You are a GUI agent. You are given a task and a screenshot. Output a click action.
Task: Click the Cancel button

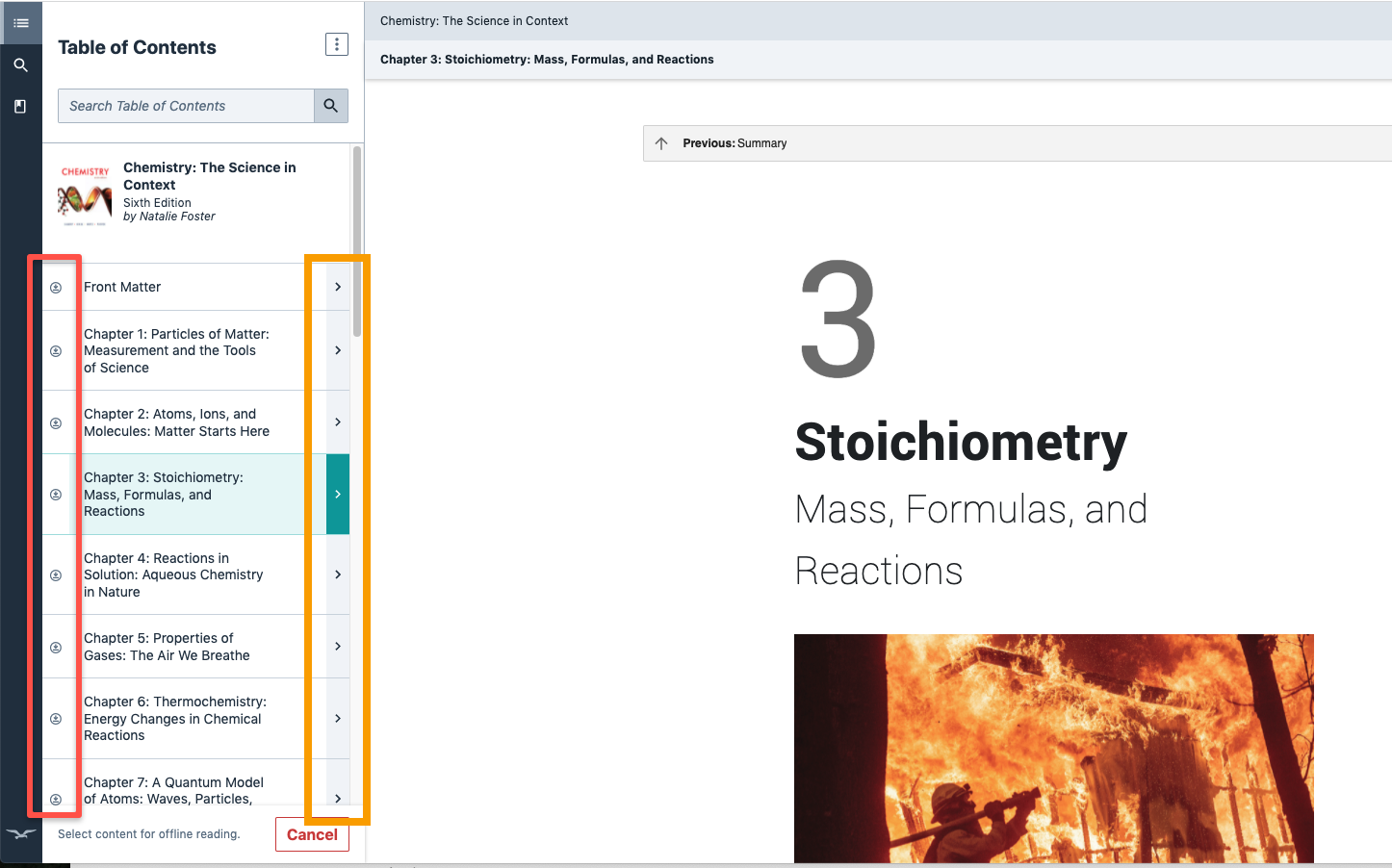[x=312, y=834]
